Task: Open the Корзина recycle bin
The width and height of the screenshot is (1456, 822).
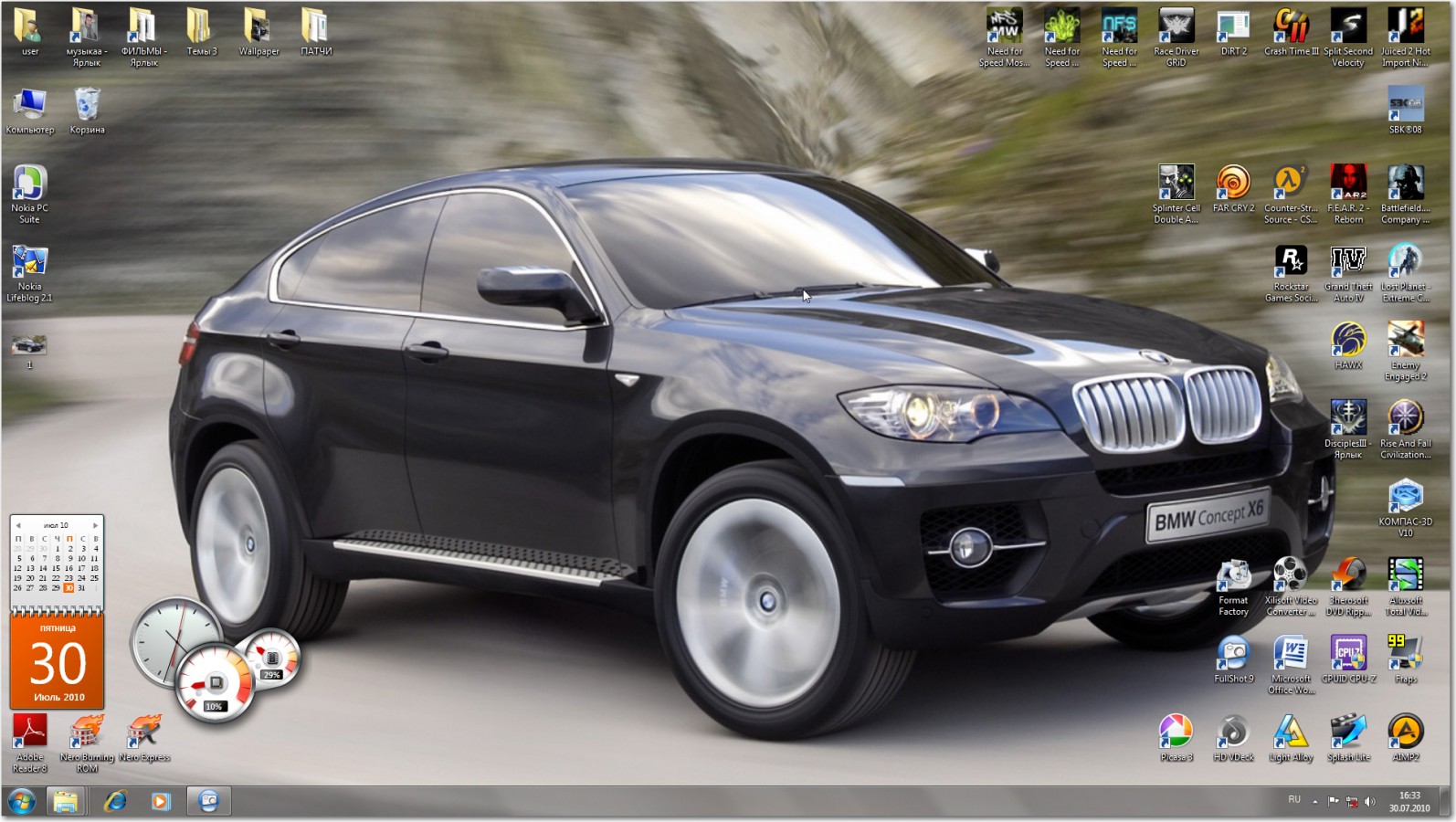Action: (x=87, y=105)
